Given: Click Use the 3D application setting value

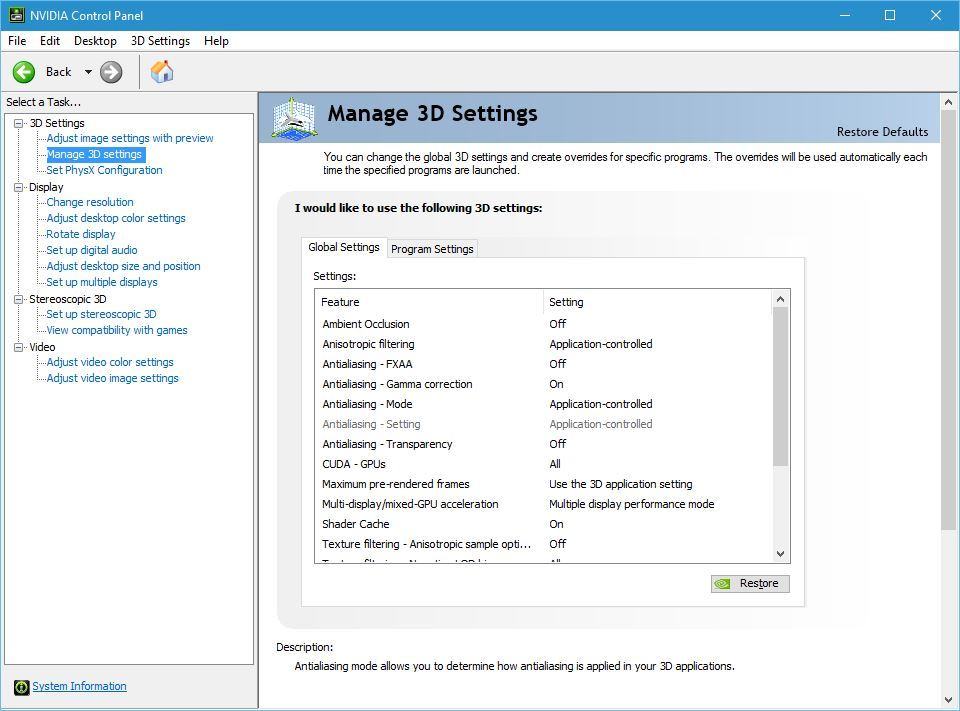Looking at the screenshot, I should (x=621, y=484).
